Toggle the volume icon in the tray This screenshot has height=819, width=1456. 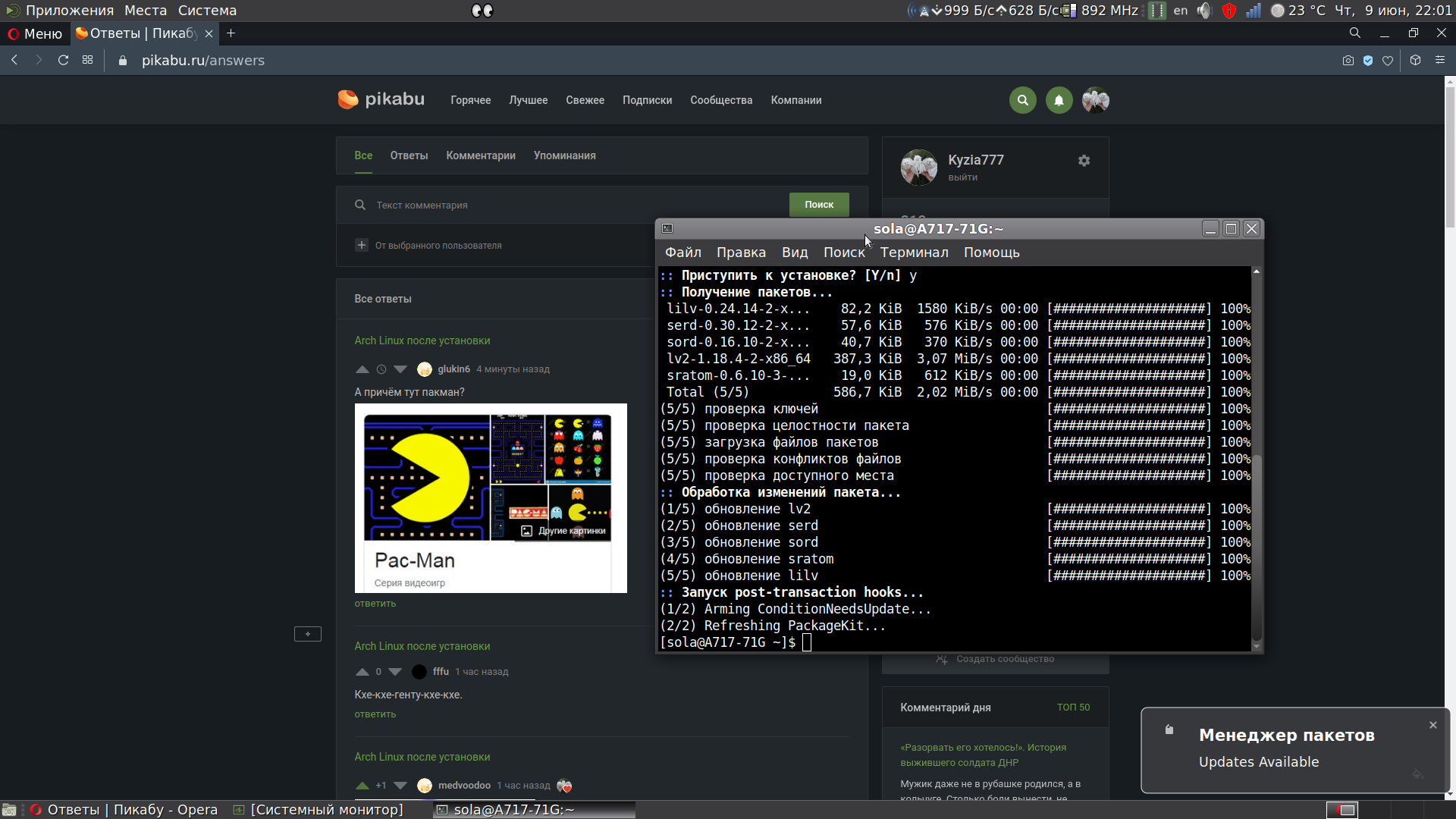coord(1203,11)
